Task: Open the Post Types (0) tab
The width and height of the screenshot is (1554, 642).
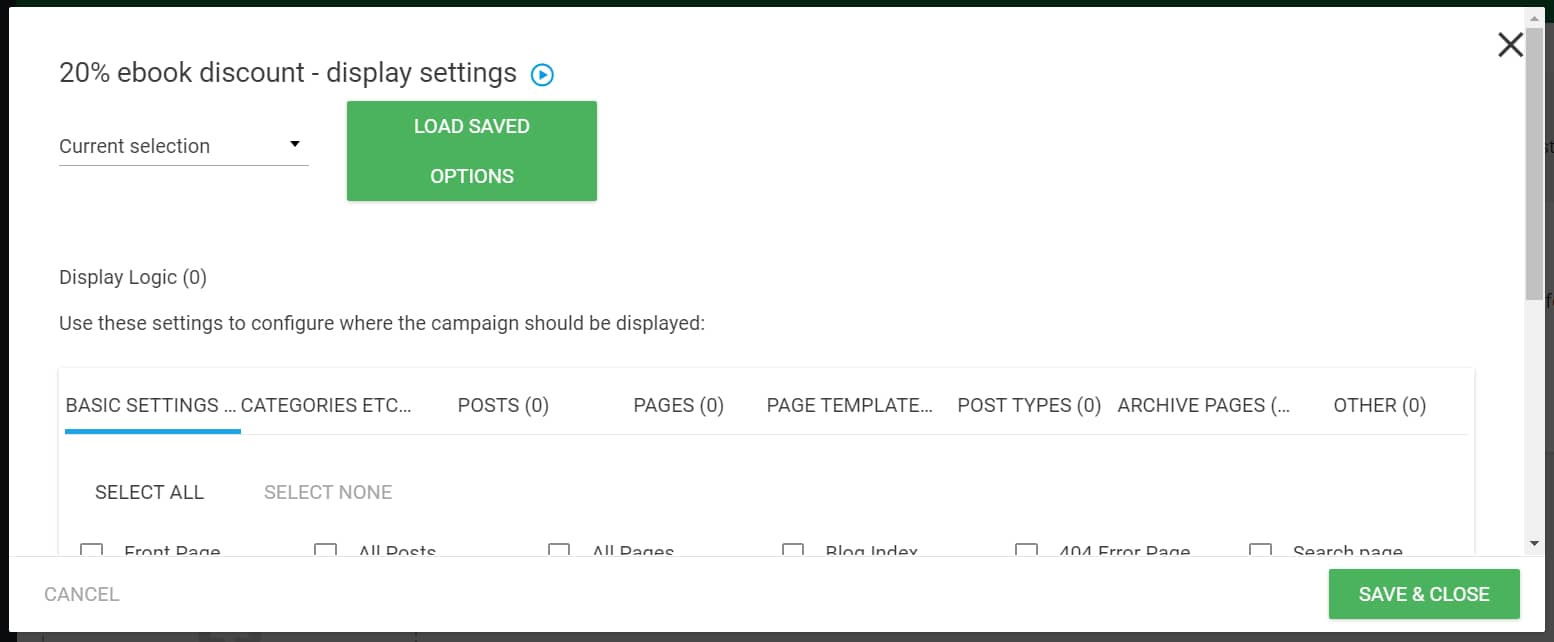Action: [x=1029, y=405]
